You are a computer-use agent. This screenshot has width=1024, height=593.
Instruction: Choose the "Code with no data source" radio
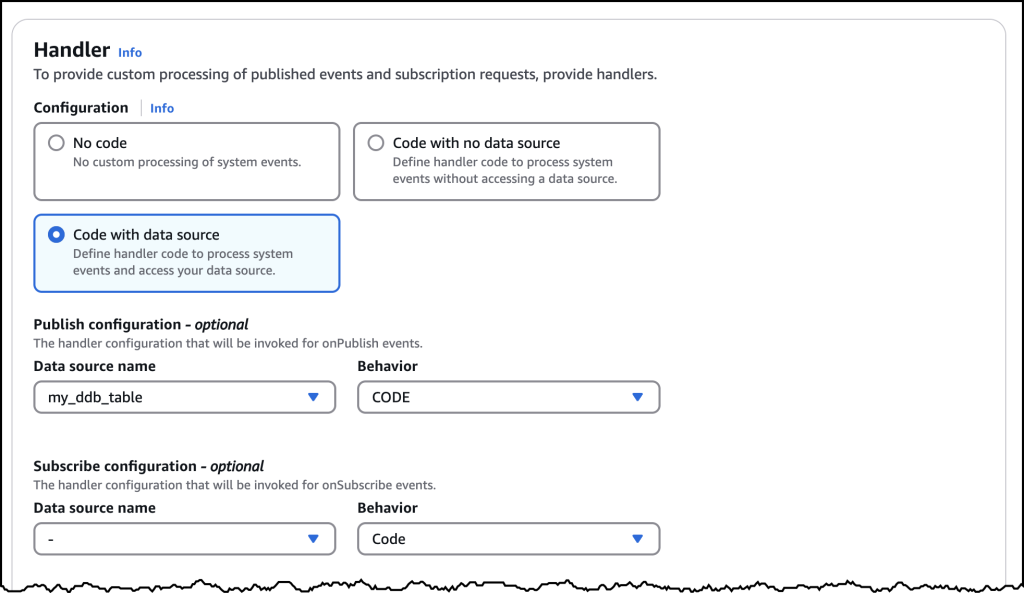pos(375,142)
